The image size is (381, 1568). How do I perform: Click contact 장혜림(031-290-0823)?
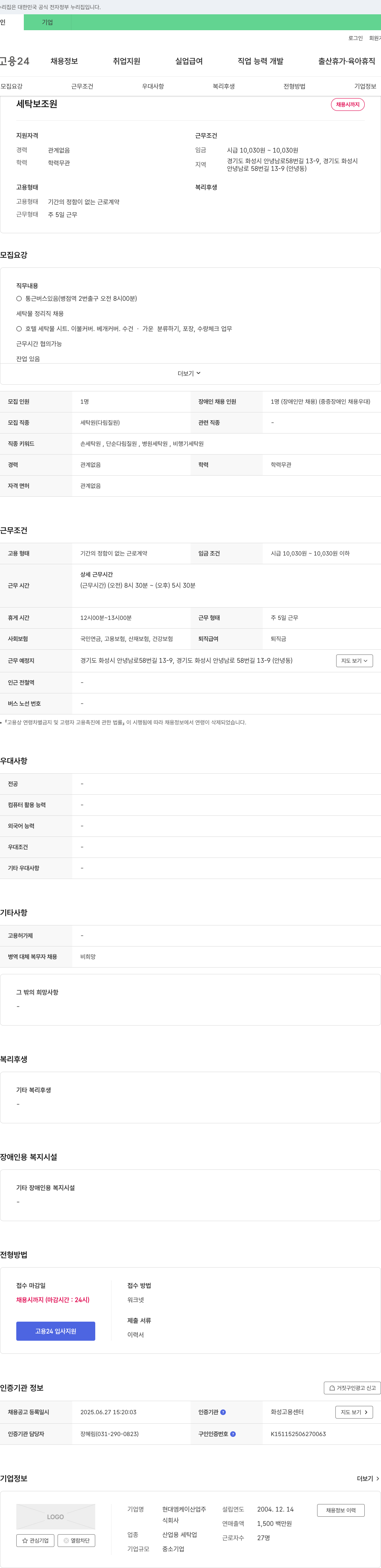[110, 1434]
